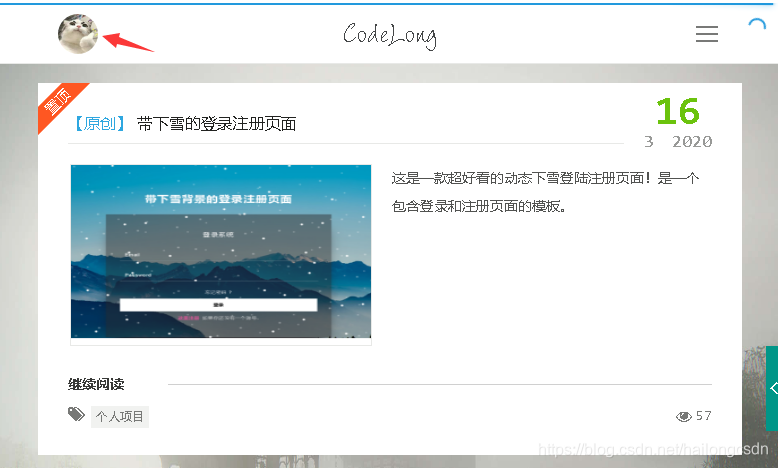Click the tags icon beside 个人项目
Image resolution: width=778 pixels, height=468 pixels.
tap(76, 414)
